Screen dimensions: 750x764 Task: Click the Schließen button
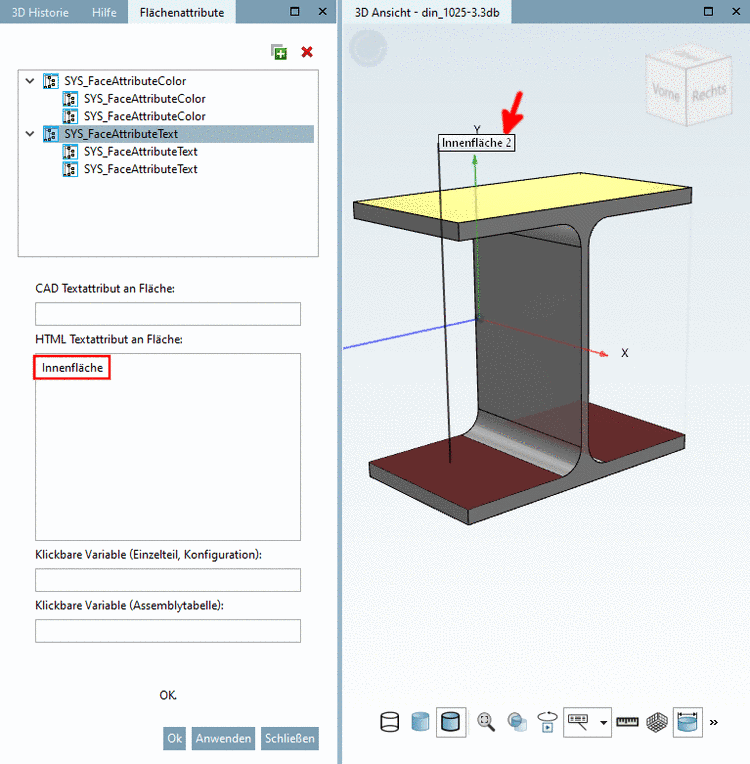click(x=290, y=739)
